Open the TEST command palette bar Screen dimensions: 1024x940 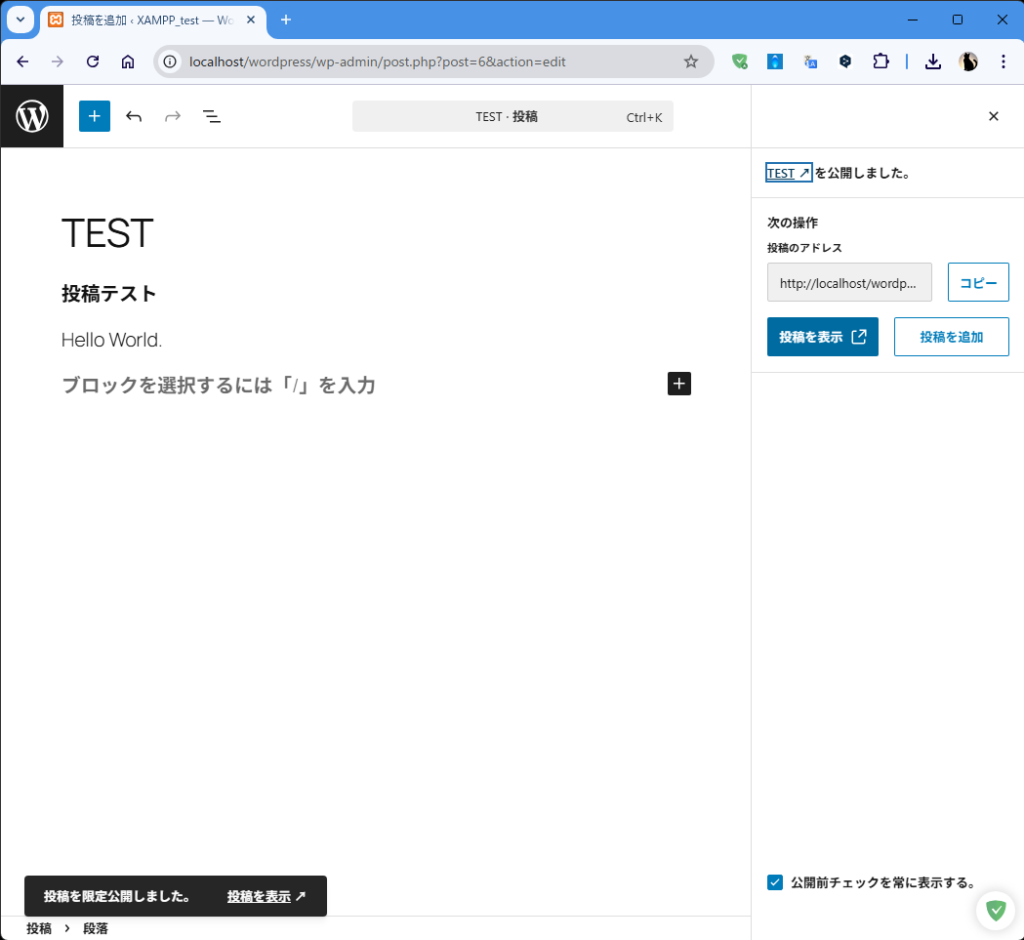click(x=512, y=117)
